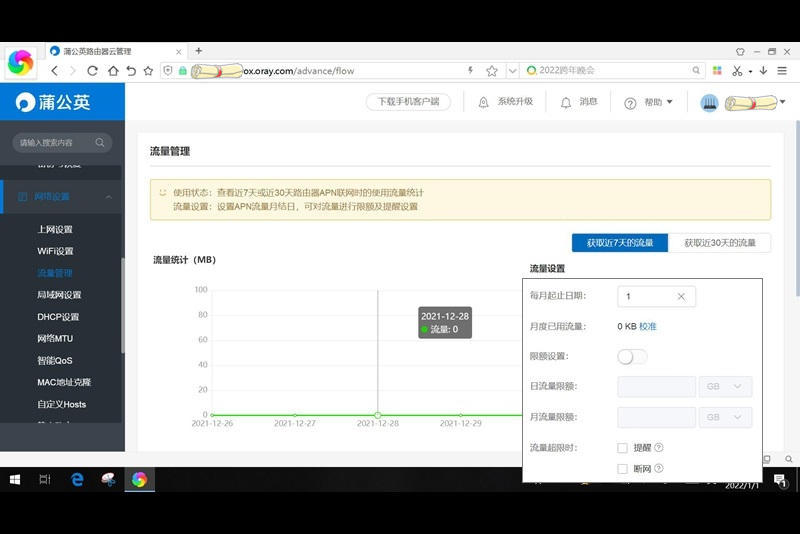Click the browser refresh icon
This screenshot has width=800, height=534.
pos(92,71)
